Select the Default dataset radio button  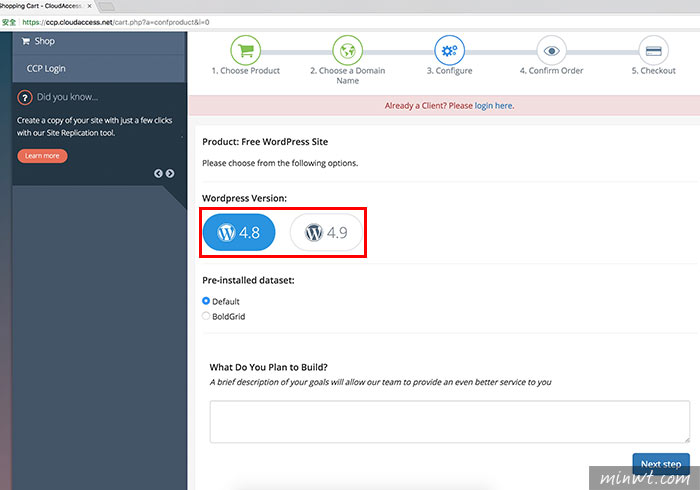(206, 301)
